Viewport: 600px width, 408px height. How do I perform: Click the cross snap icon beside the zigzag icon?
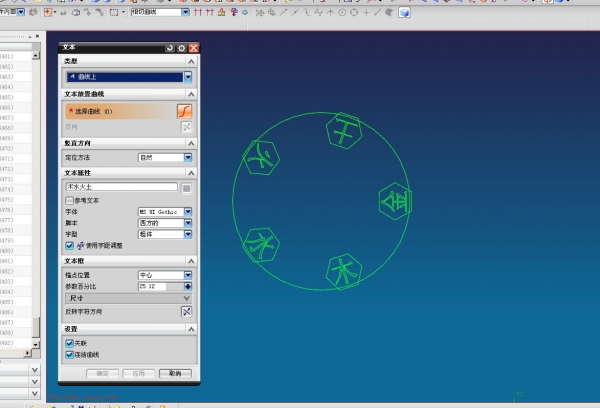point(330,13)
